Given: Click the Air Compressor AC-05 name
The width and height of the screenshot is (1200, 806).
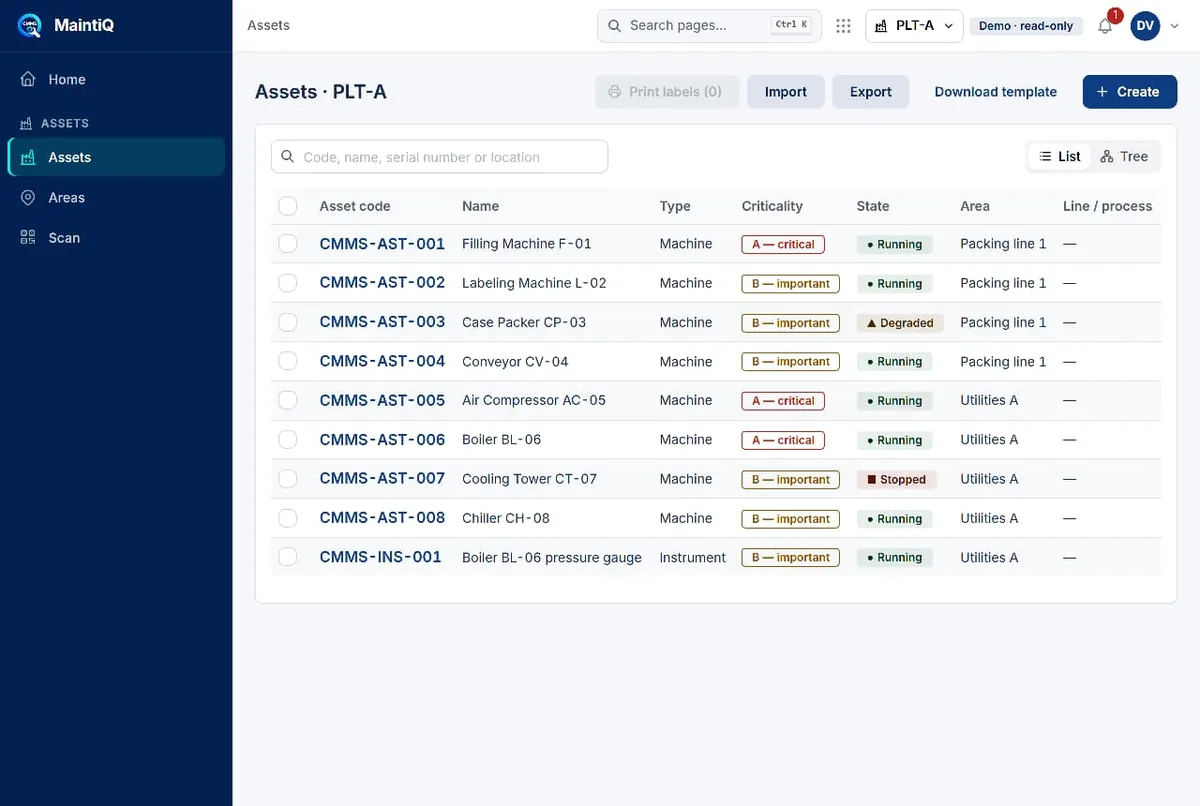Looking at the screenshot, I should pos(534,400).
